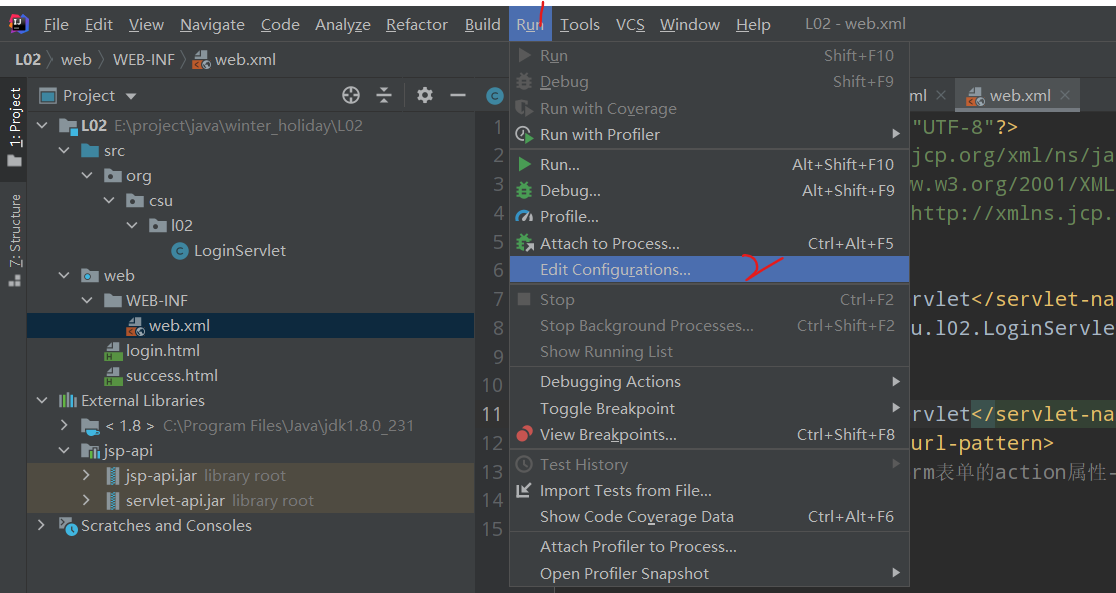Click the WEB-INF breadcrumb

pos(144,60)
